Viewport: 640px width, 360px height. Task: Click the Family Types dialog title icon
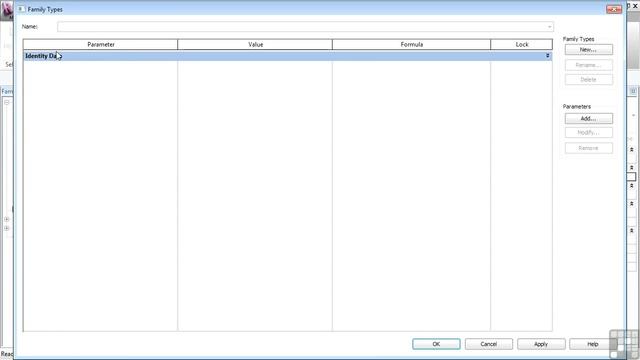[21, 9]
